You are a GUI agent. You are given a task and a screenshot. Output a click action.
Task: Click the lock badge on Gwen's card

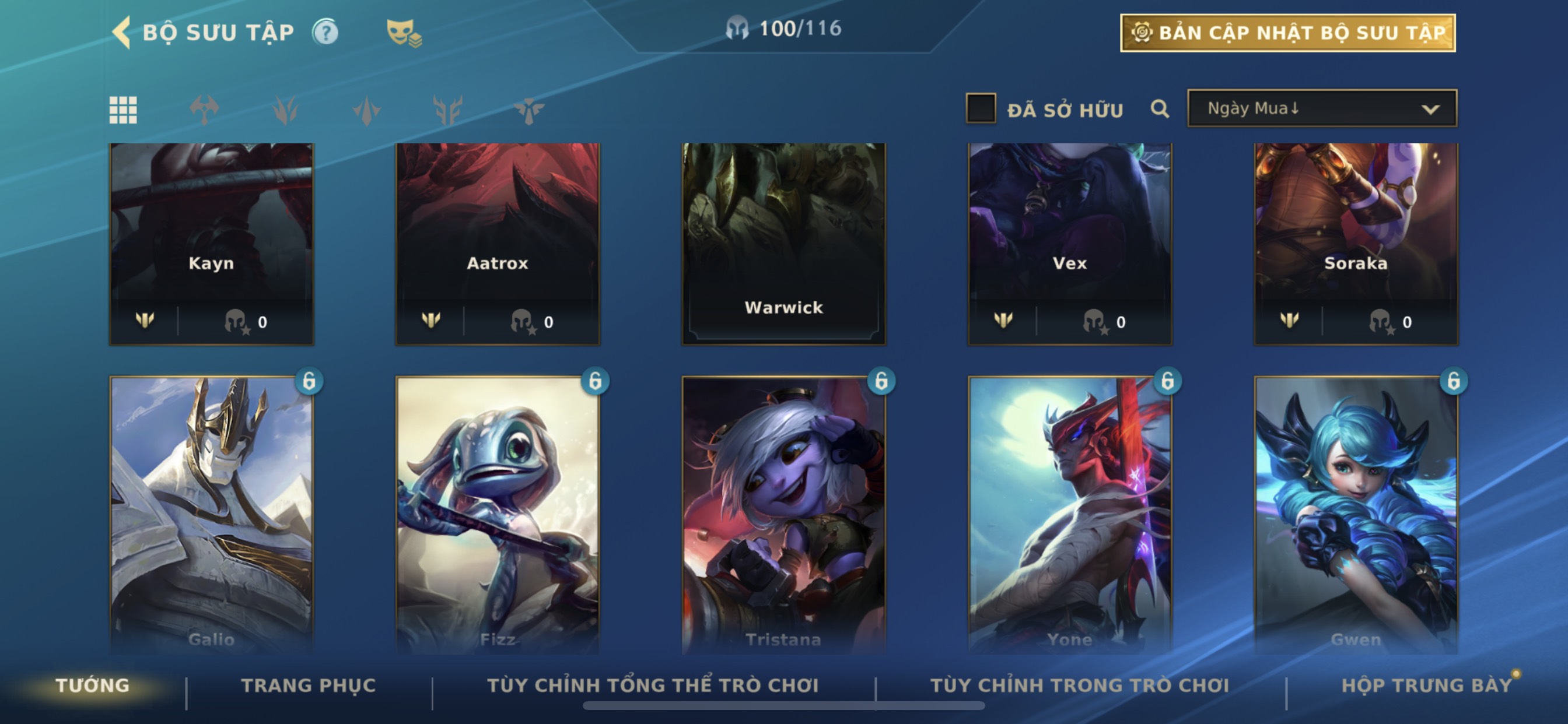[1454, 381]
